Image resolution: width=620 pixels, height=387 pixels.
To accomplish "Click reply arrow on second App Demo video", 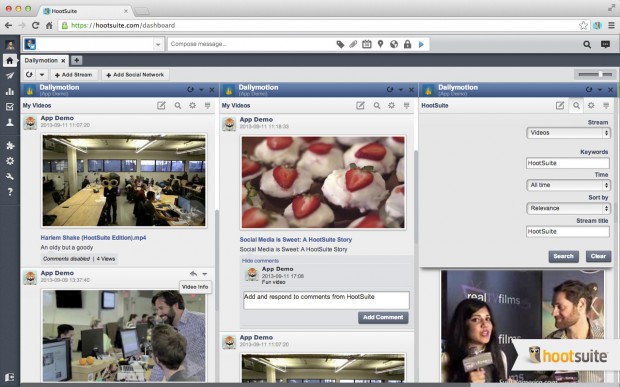I will click(x=193, y=274).
